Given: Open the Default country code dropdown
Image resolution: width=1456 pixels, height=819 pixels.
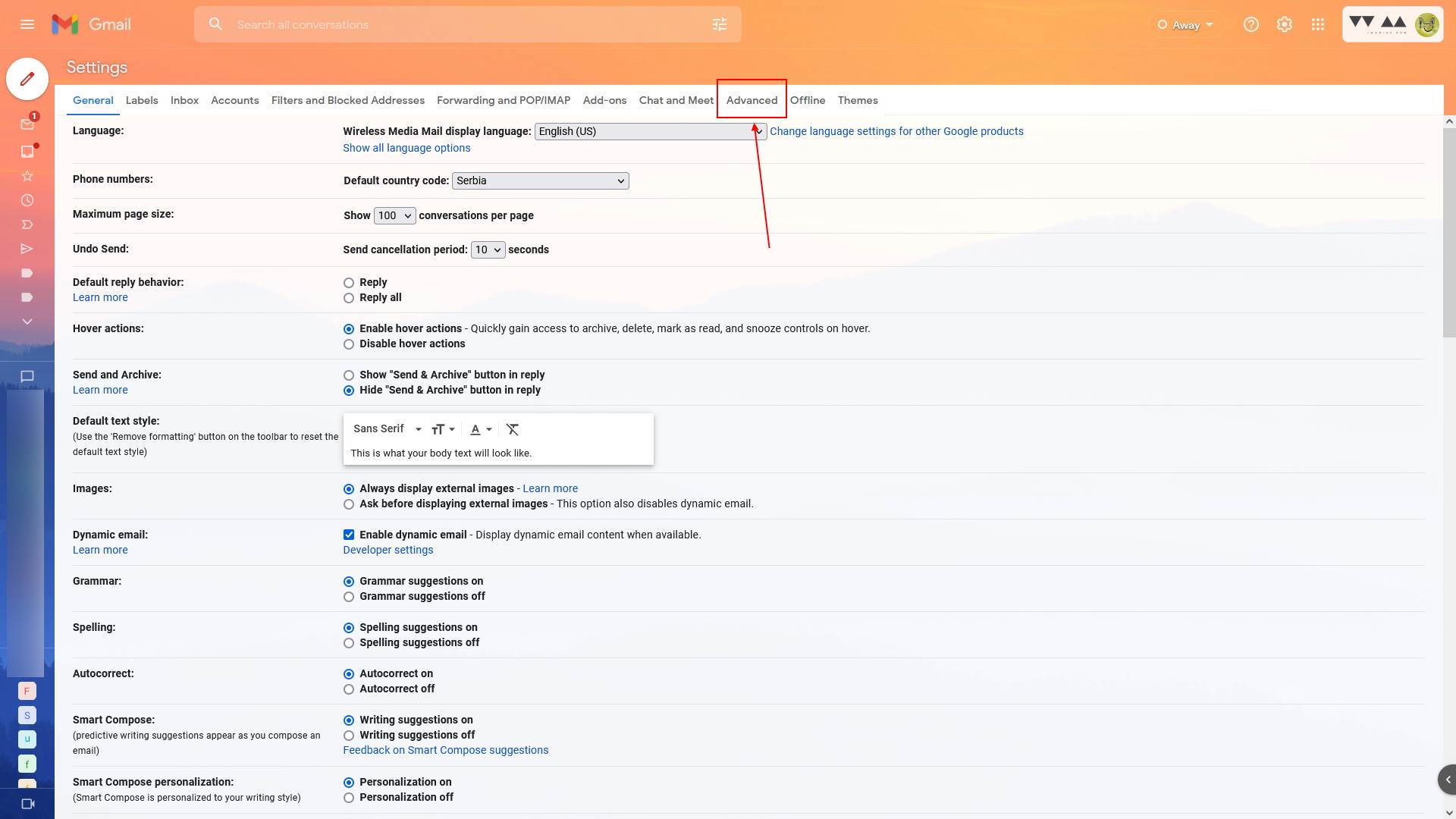Looking at the screenshot, I should [x=540, y=180].
